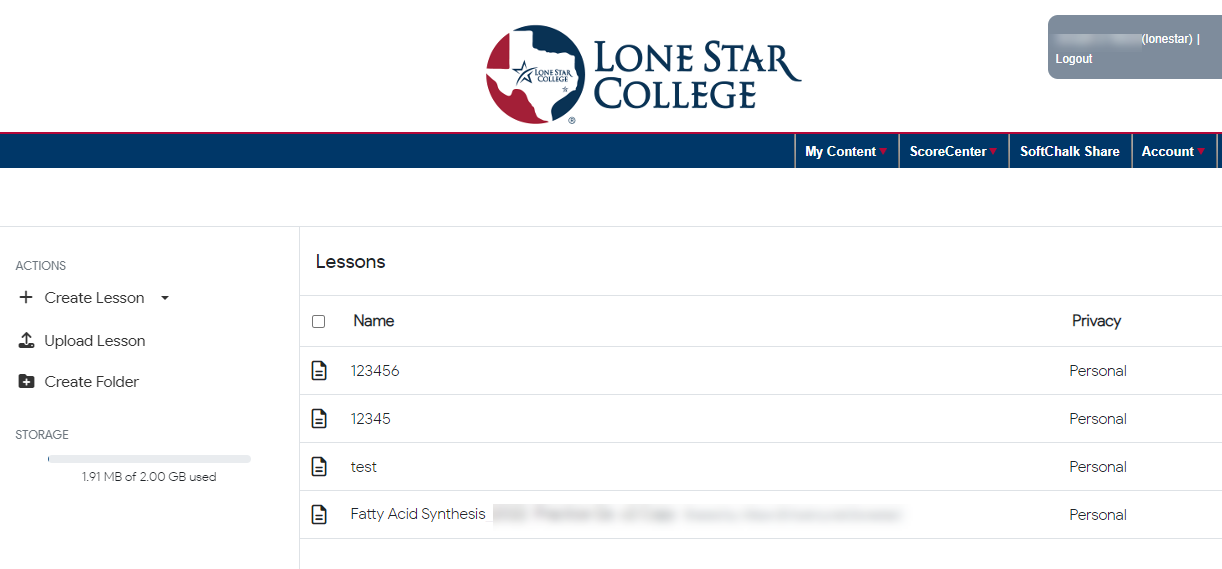Click the document icon beside test lesson
Screen dimensions: 1222x569
[x=319, y=467]
